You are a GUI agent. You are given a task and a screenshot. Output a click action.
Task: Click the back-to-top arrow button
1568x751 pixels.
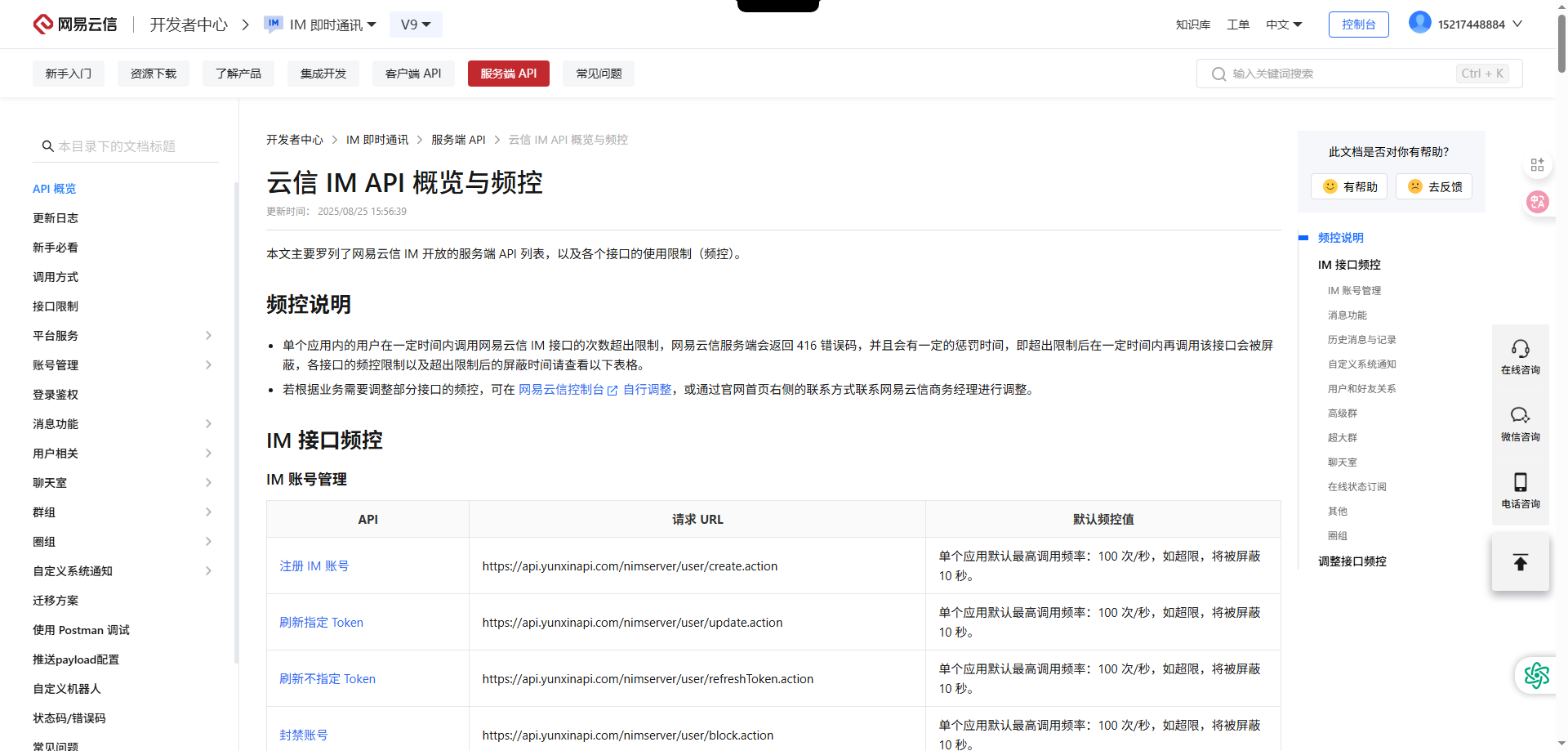click(x=1520, y=562)
